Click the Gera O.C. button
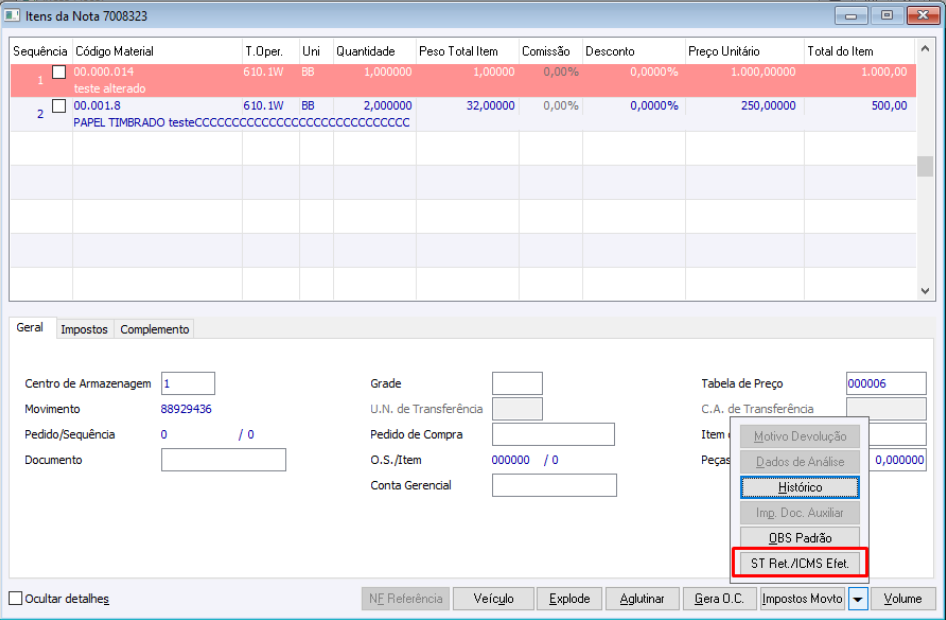 click(x=719, y=599)
